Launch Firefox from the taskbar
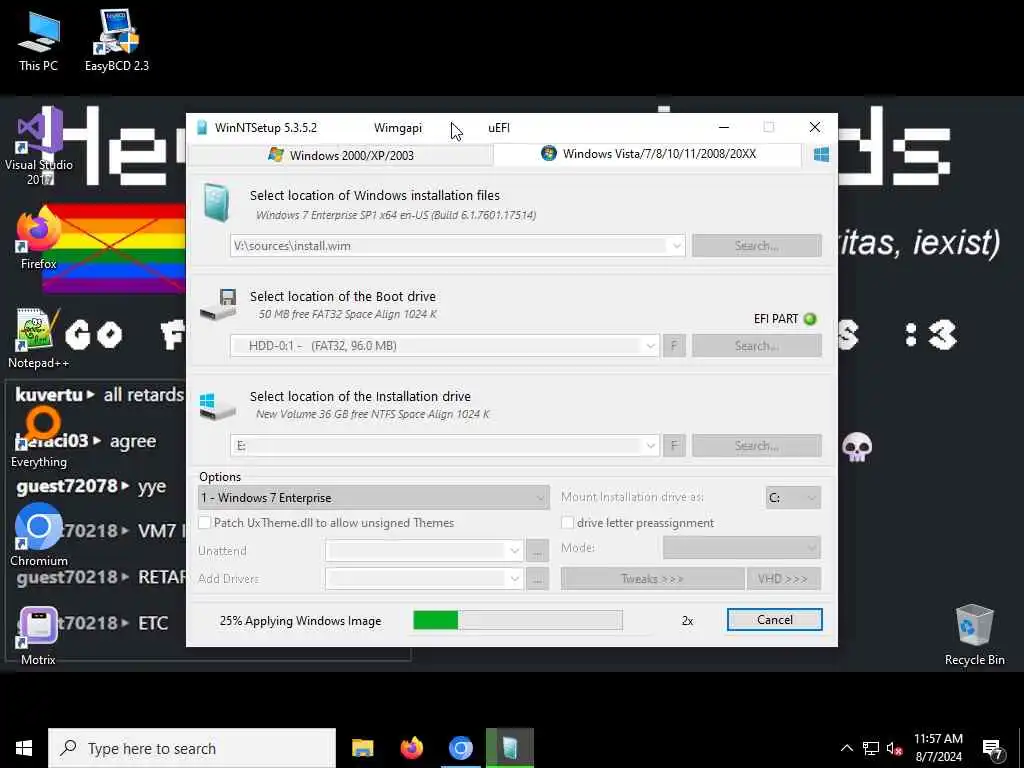The height and width of the screenshot is (768, 1024). (x=411, y=748)
